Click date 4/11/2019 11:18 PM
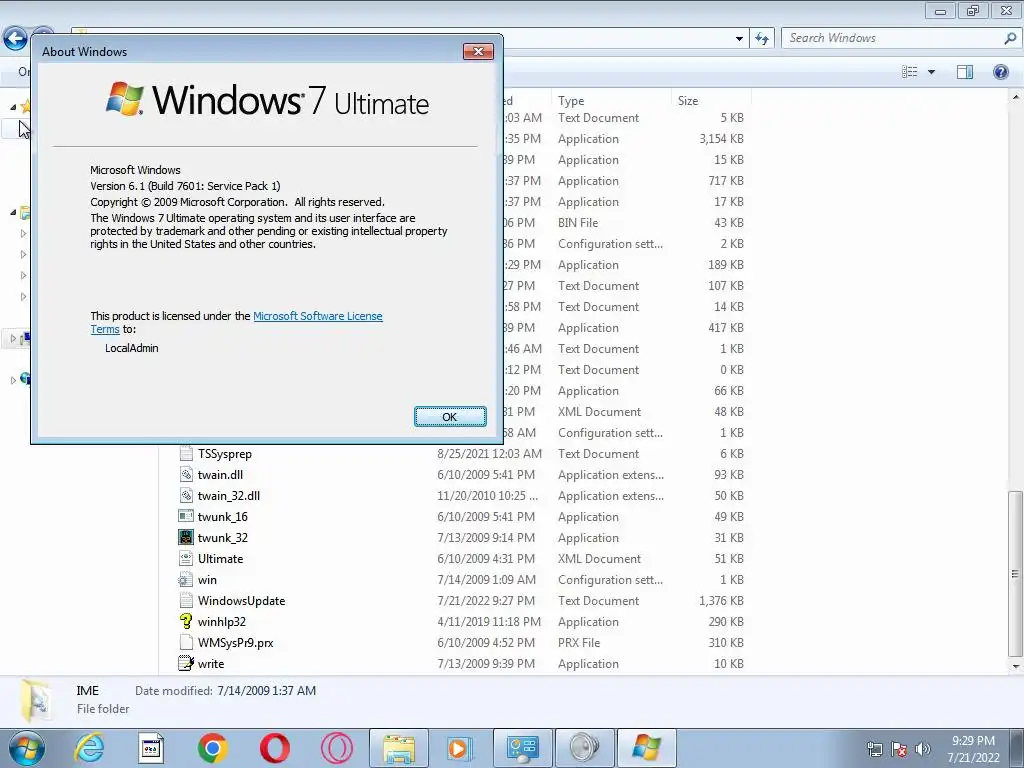This screenshot has height=768, width=1024. [488, 622]
